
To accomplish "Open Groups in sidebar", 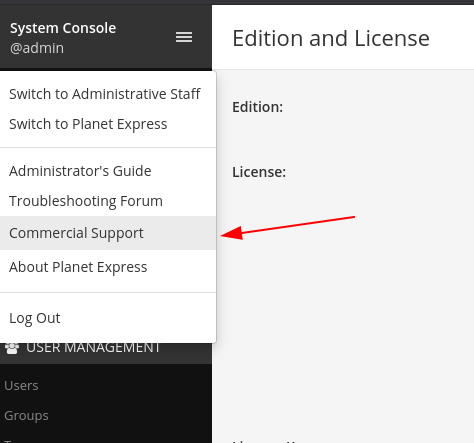I will (26, 416).
